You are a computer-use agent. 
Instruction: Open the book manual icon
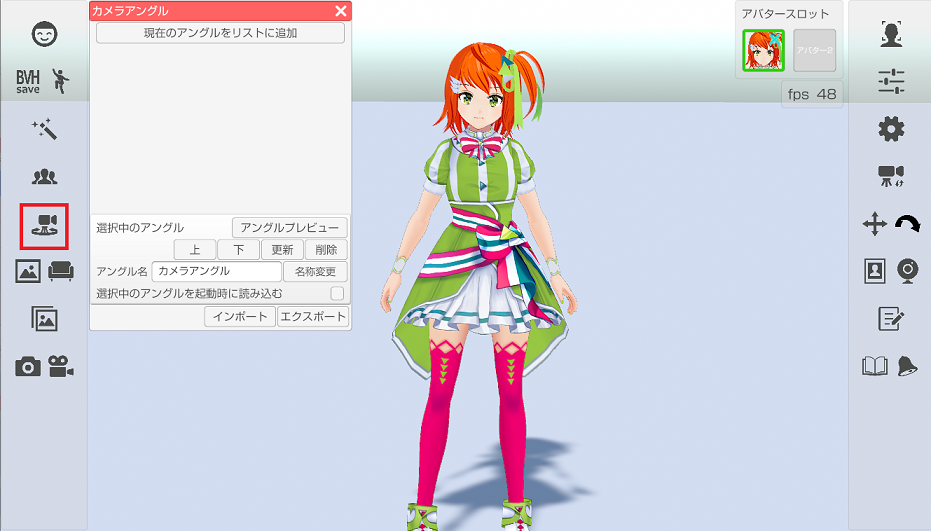click(875, 366)
